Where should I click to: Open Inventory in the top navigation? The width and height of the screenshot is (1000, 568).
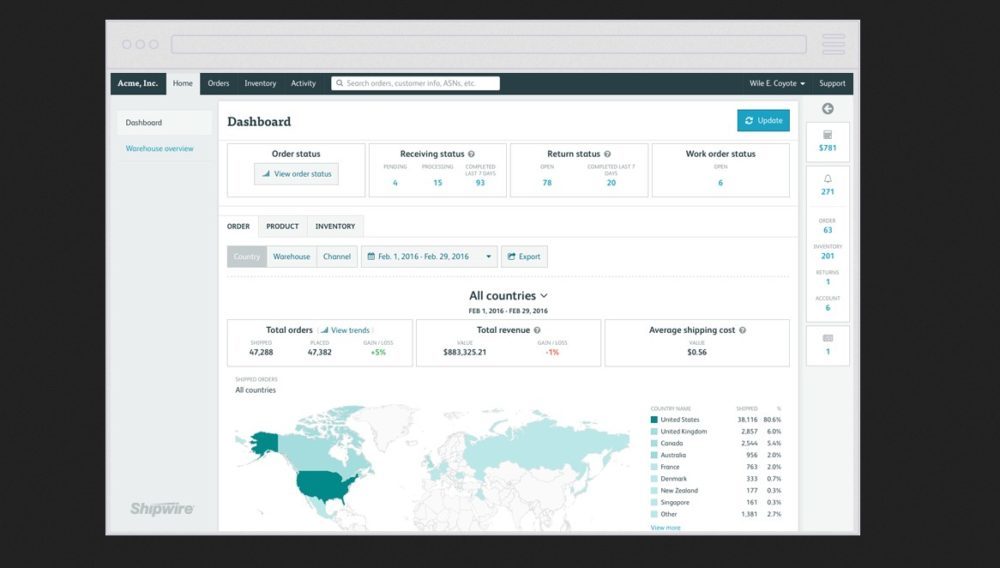[x=260, y=84]
